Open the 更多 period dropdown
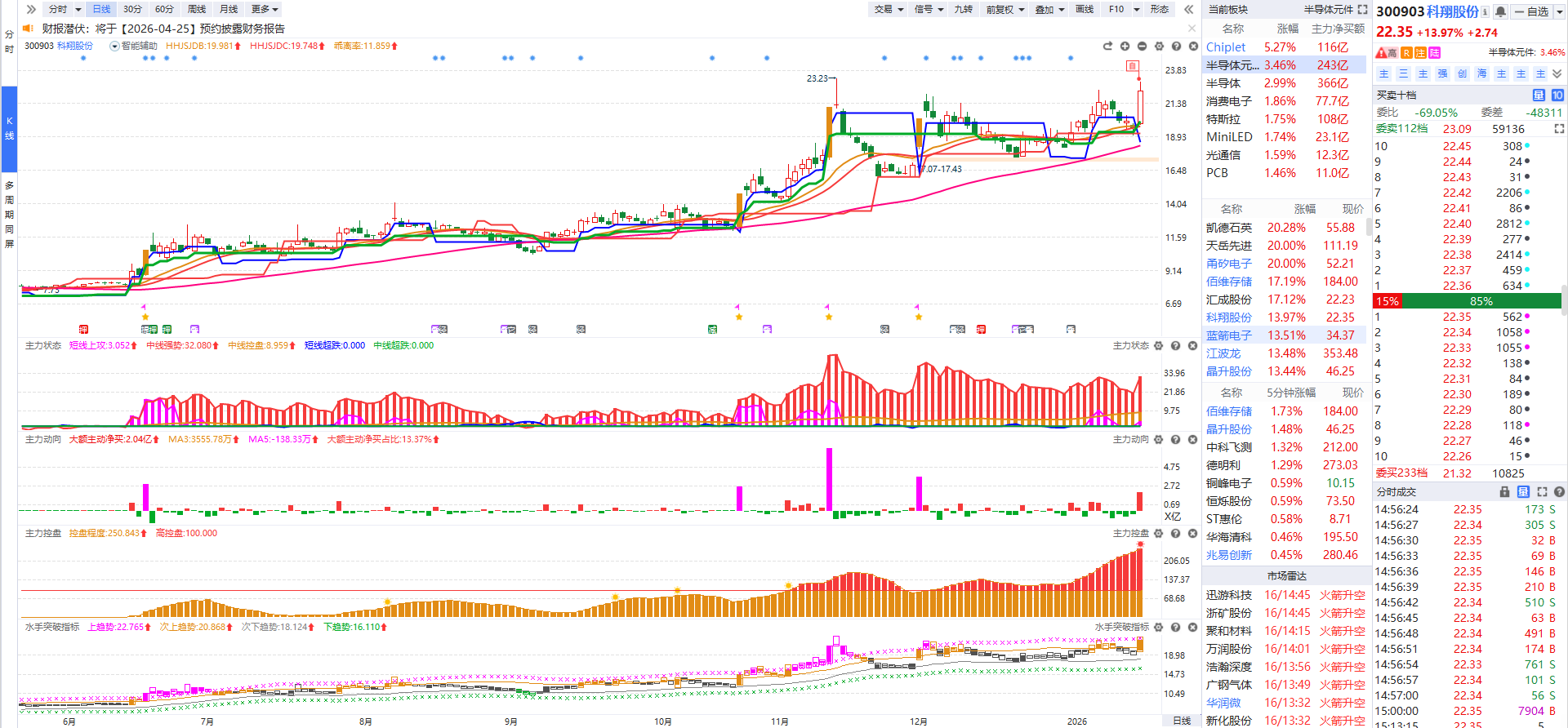 (x=265, y=9)
